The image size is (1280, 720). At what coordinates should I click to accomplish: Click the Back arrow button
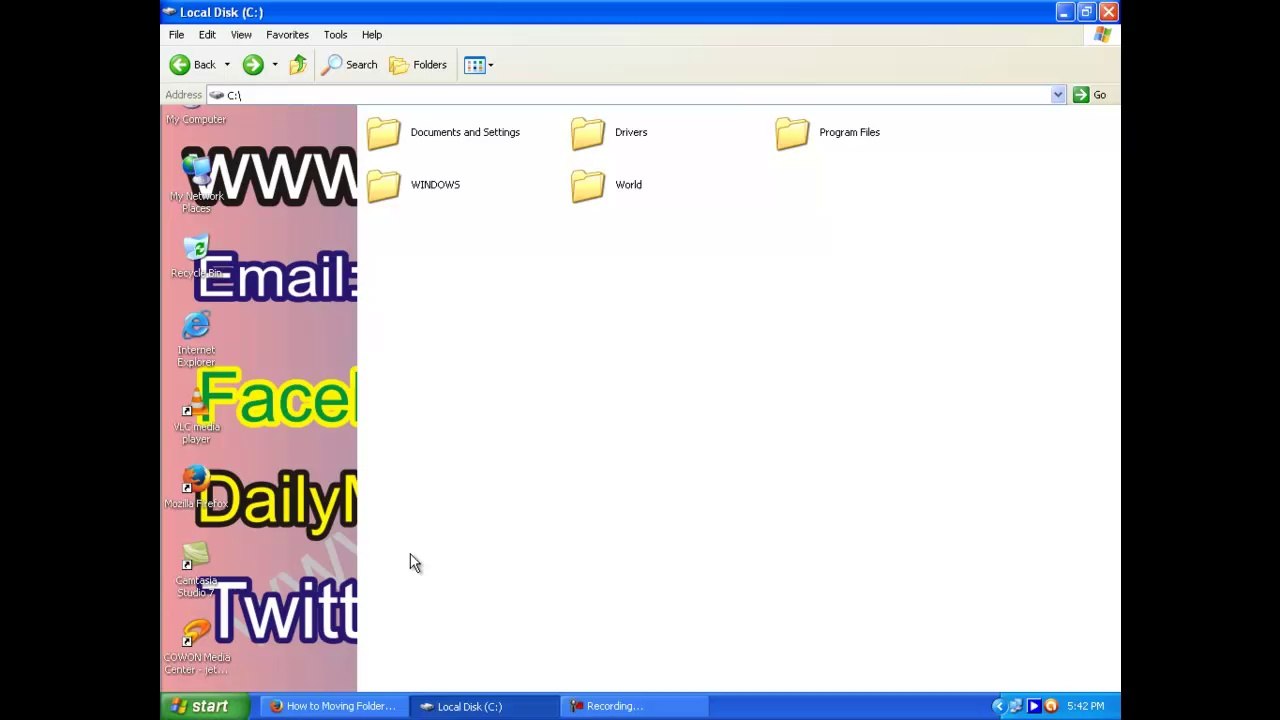tap(193, 65)
